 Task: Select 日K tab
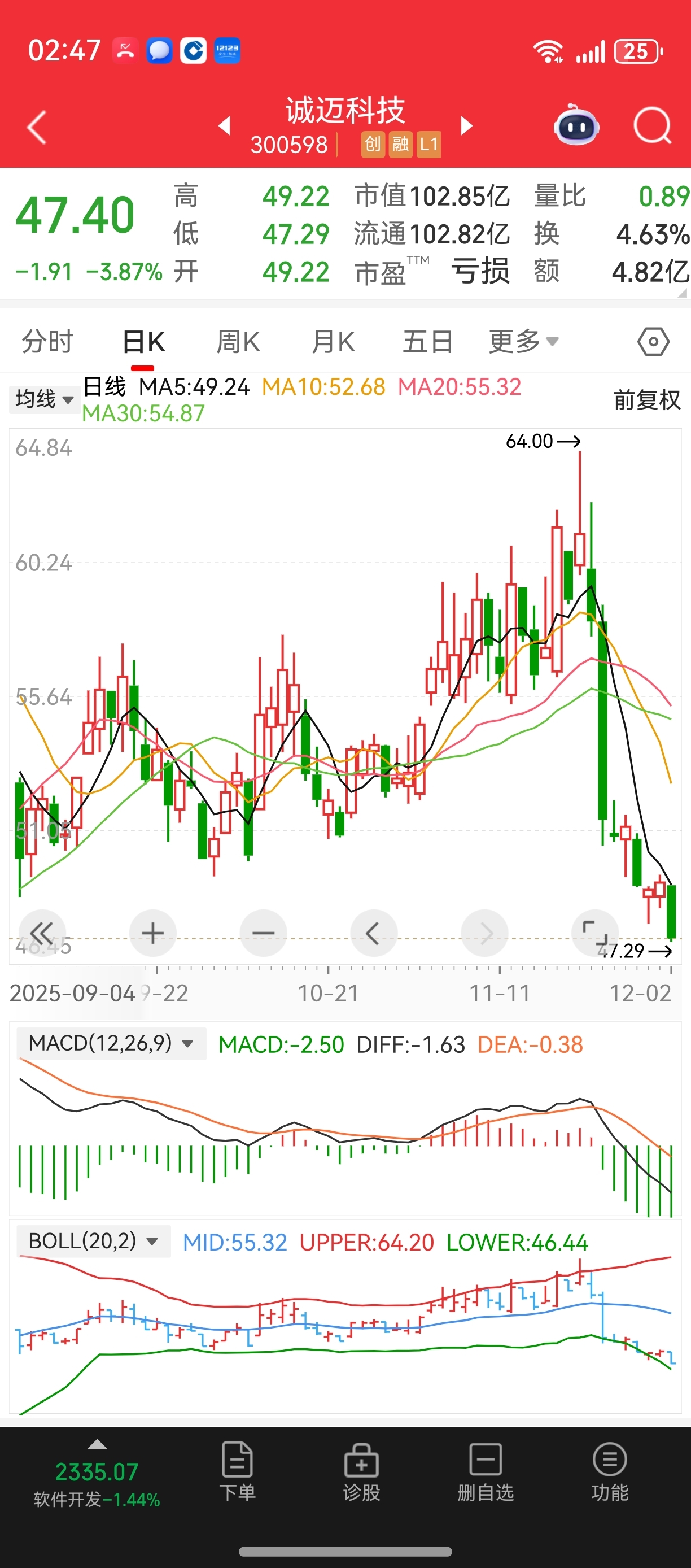pos(143,342)
